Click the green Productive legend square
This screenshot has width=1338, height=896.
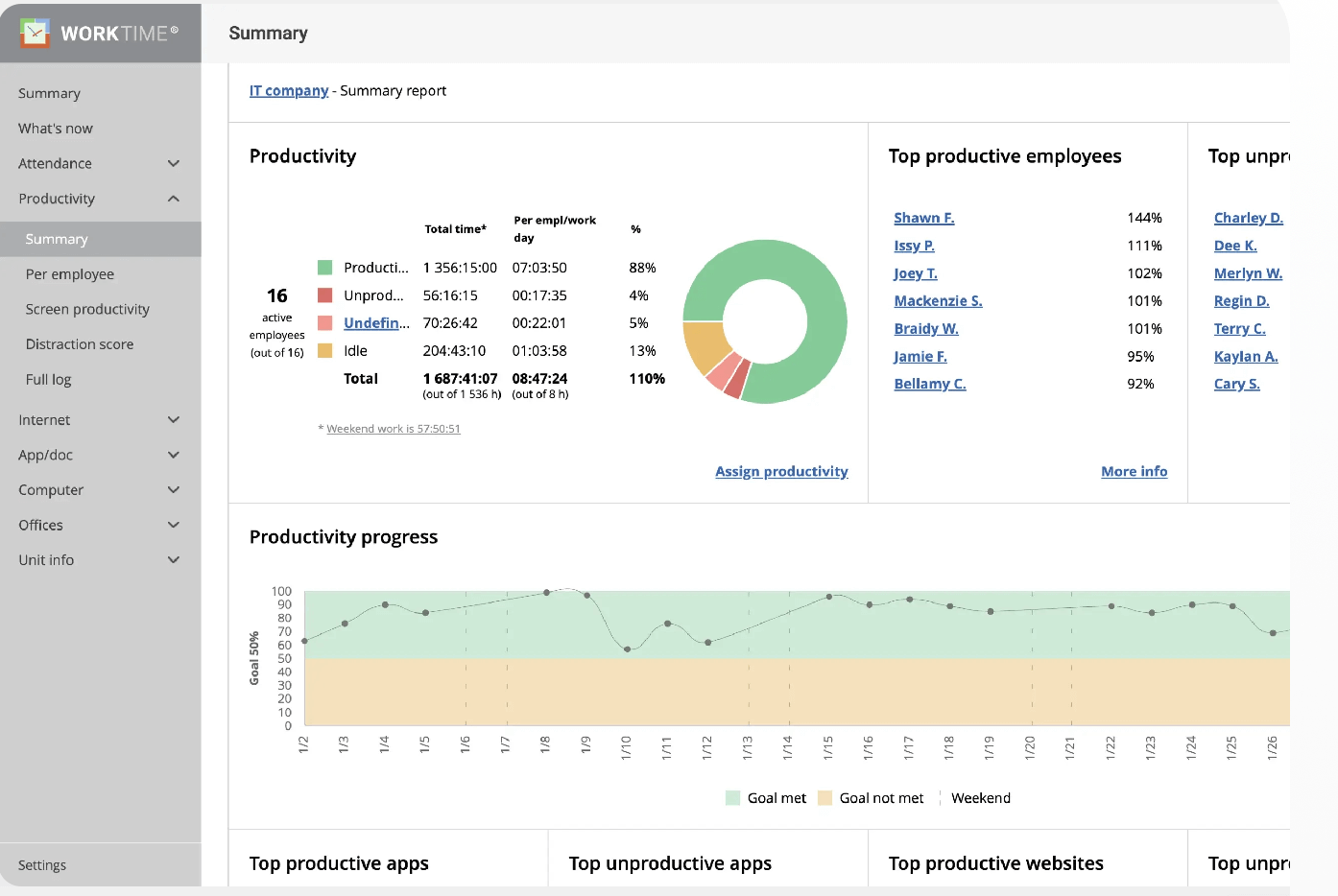[326, 267]
